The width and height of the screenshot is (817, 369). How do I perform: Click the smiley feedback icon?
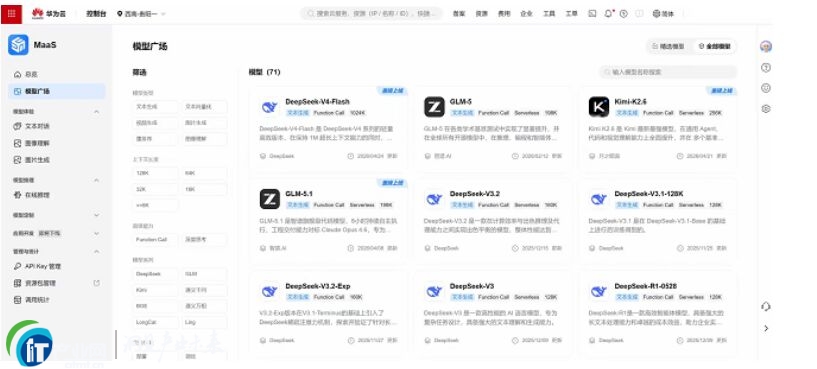pos(765,88)
